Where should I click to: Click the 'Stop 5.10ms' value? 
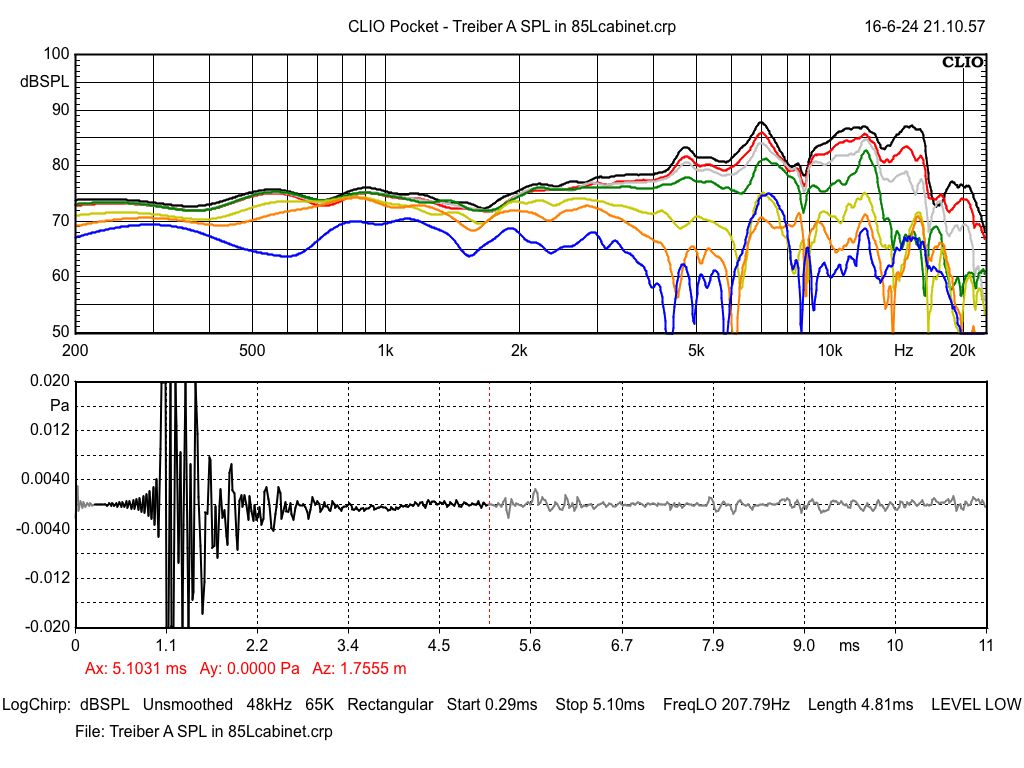(600, 705)
